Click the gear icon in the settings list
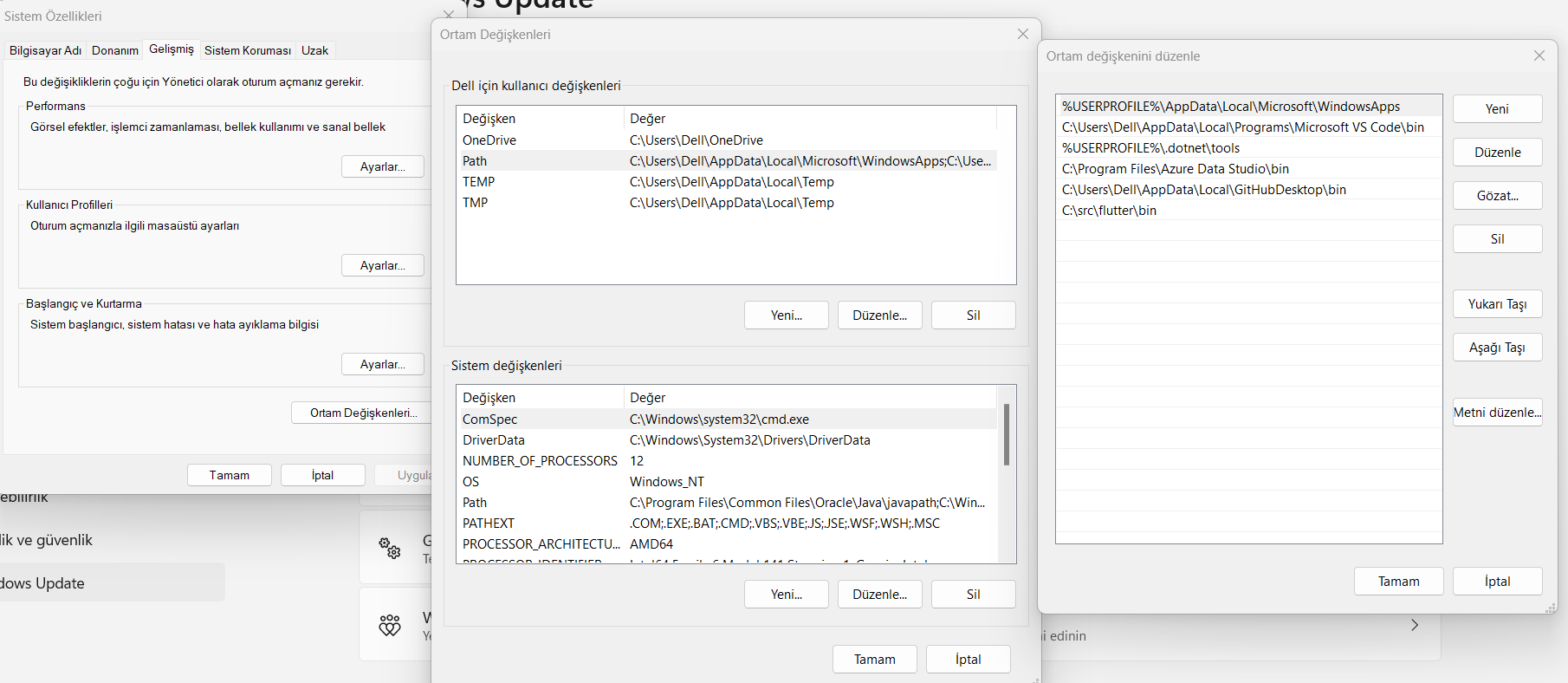The image size is (1568, 683). [390, 548]
